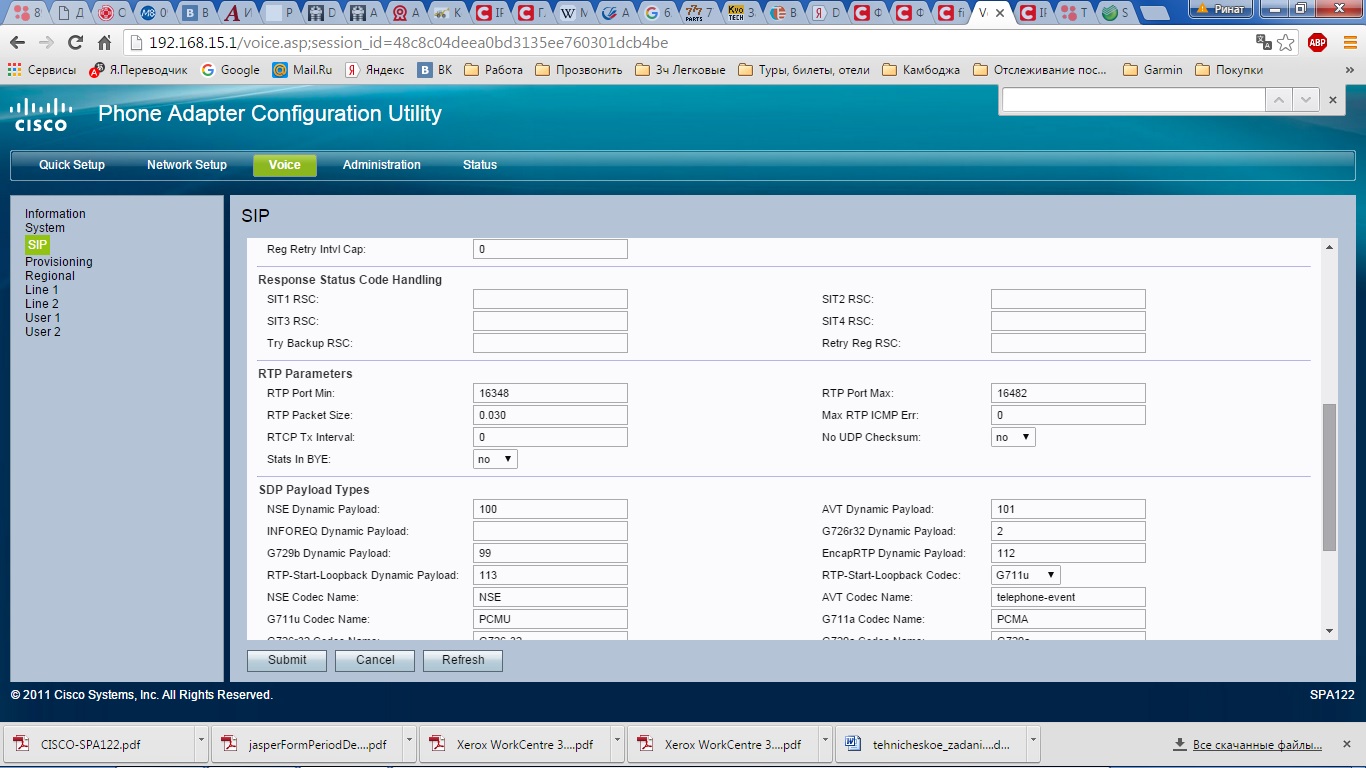Viewport: 1366px width, 768px height.
Task: Open the downloaded CISCO-SPA122.pdf file
Action: point(100,745)
